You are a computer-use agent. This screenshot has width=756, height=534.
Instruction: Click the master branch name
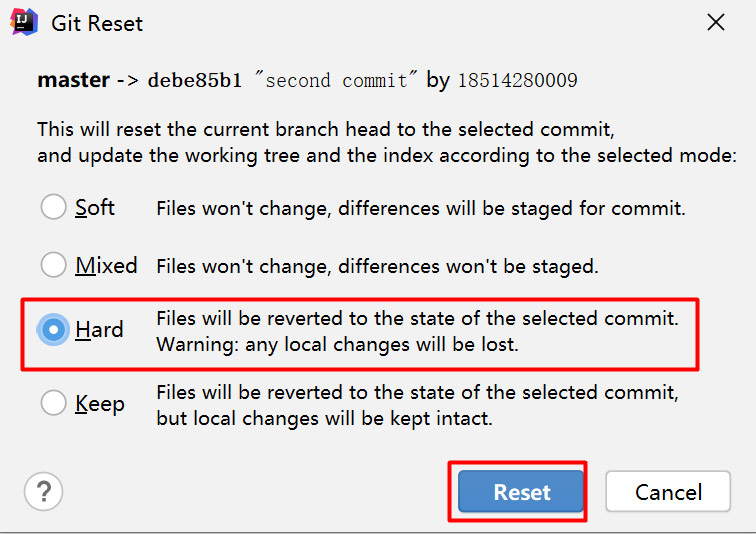click(x=74, y=80)
